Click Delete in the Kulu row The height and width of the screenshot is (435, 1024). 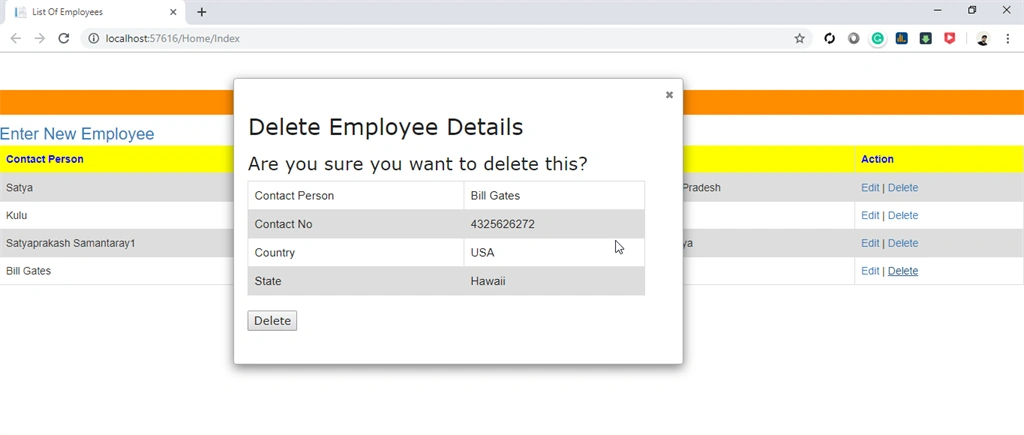(x=903, y=216)
